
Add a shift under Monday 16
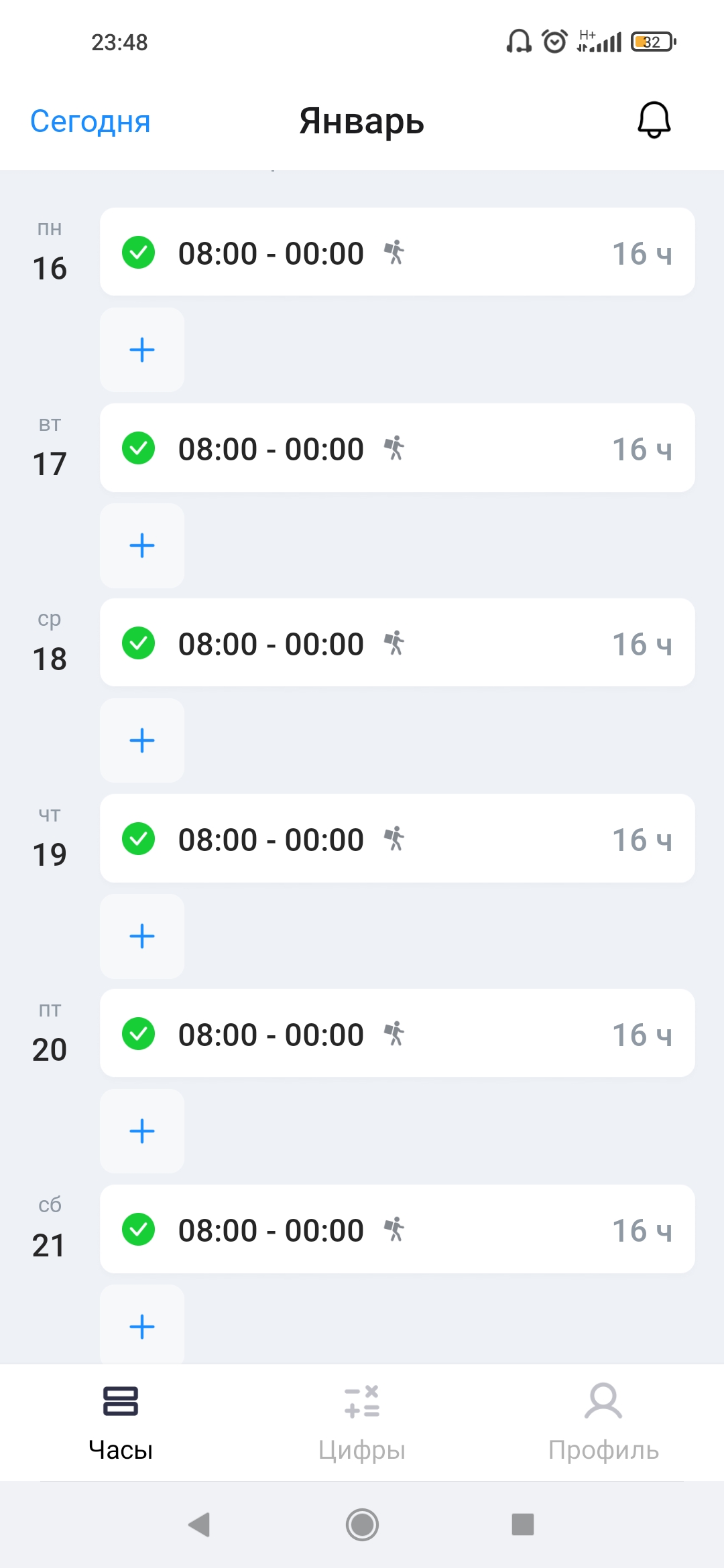point(142,350)
